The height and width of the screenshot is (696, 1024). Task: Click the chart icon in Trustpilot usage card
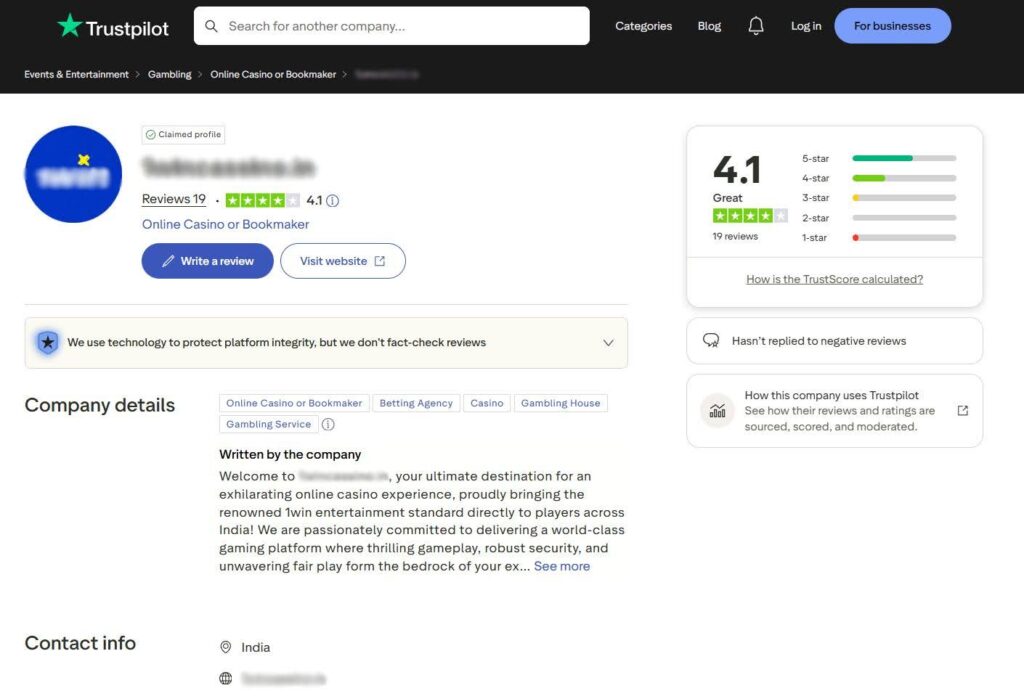click(717, 411)
